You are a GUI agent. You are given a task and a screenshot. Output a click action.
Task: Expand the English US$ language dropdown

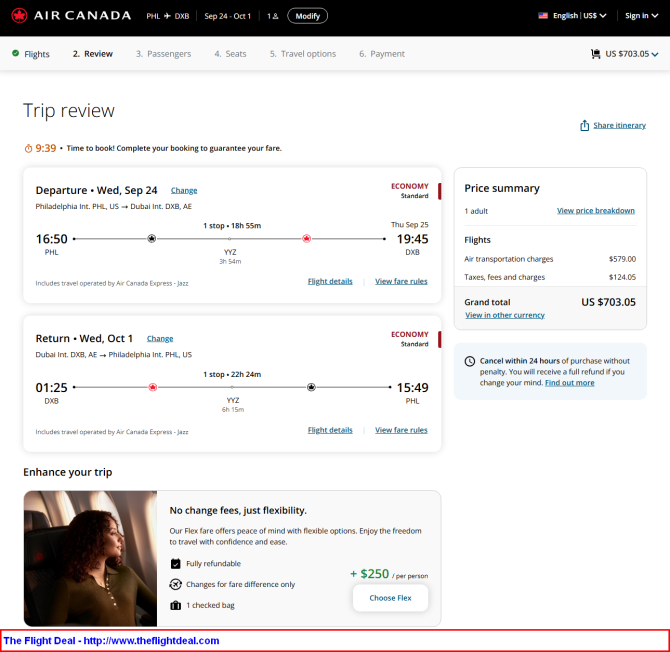pos(579,16)
